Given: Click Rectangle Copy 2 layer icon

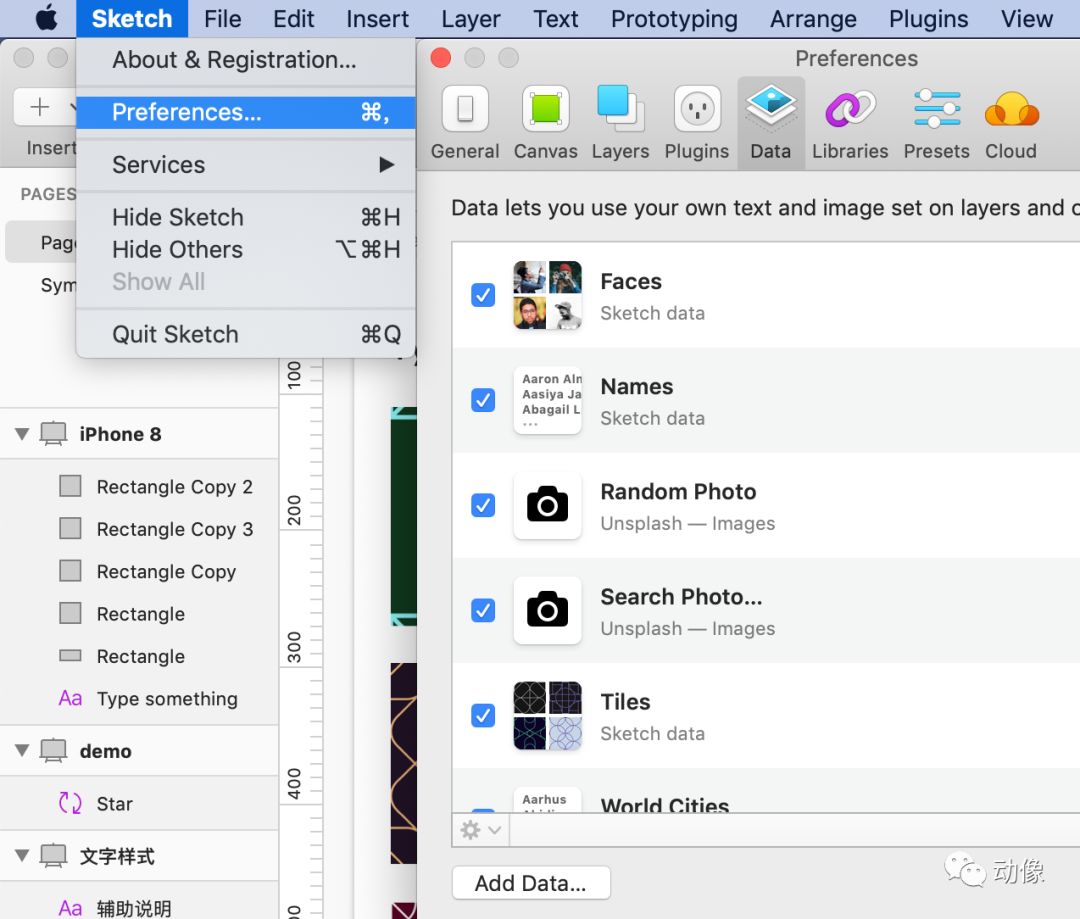Looking at the screenshot, I should point(70,486).
